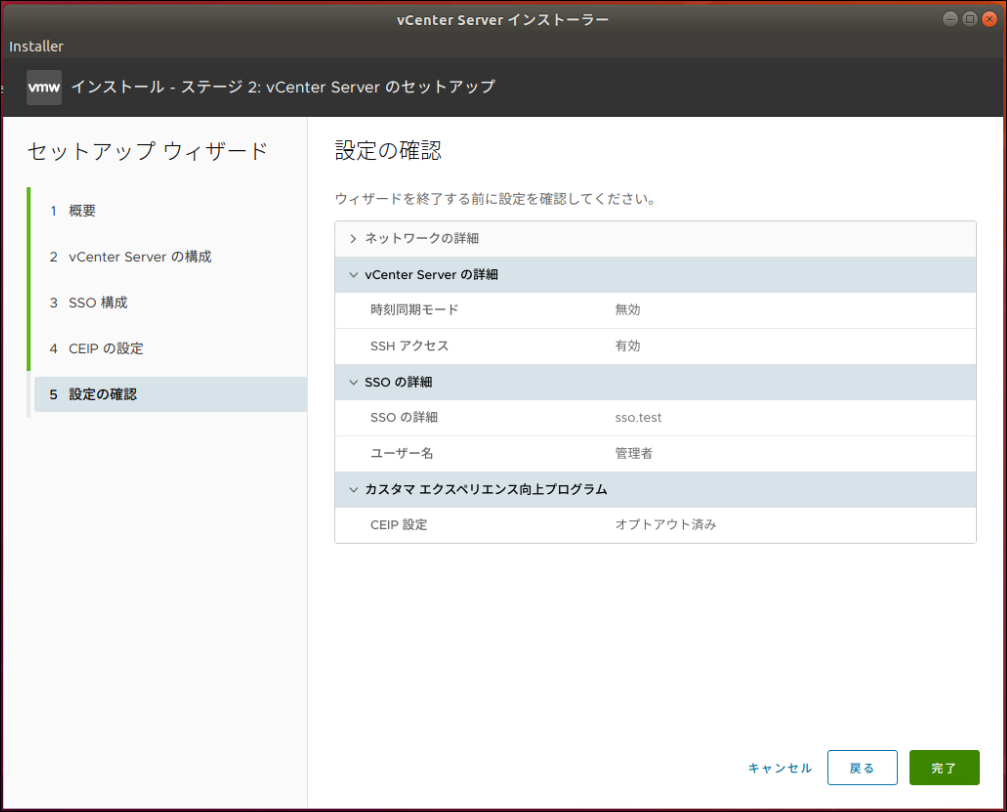
Task: Click the 管理者 user name value
Action: click(633, 454)
